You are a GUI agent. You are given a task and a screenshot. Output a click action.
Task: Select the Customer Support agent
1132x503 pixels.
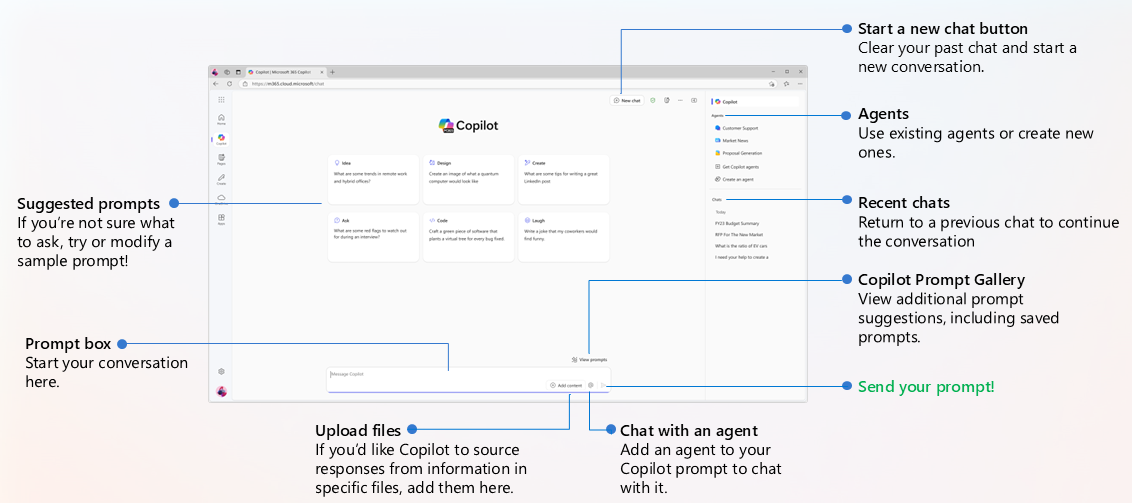click(738, 128)
